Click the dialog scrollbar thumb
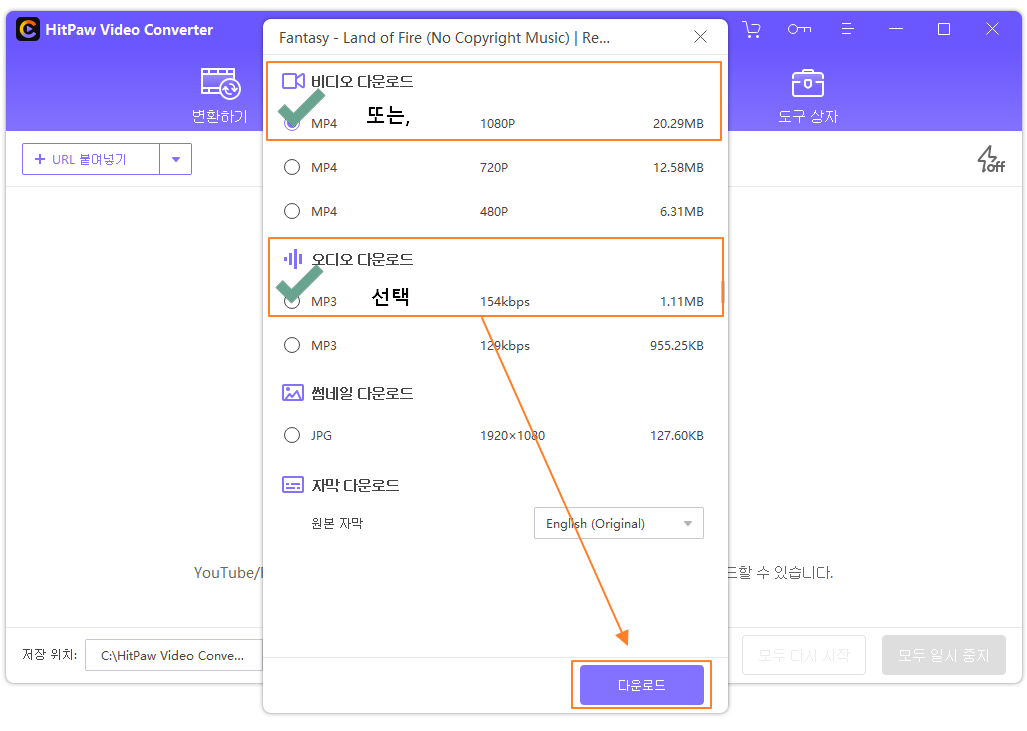 click(x=722, y=291)
